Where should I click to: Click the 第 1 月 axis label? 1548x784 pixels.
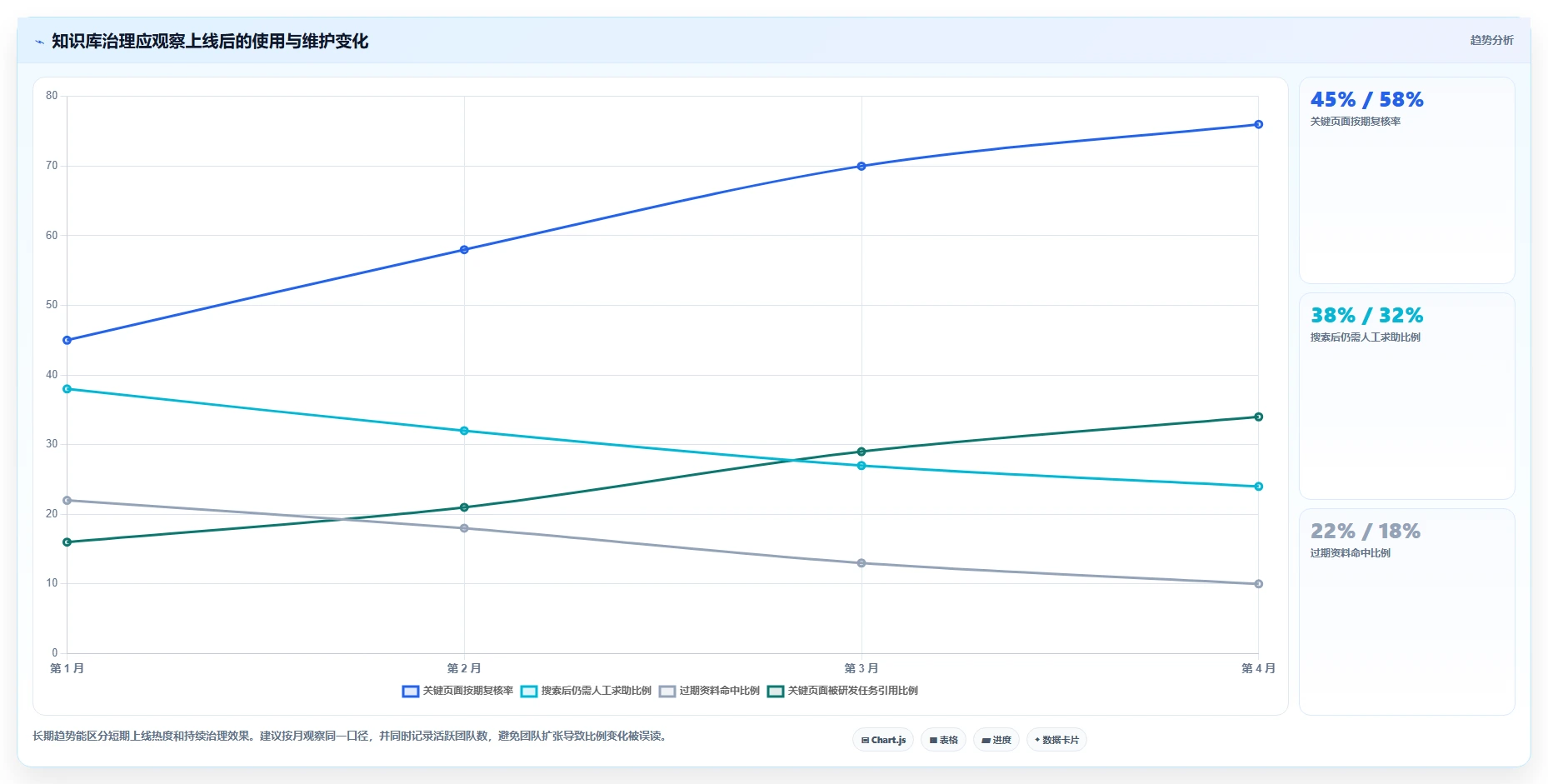(x=67, y=668)
